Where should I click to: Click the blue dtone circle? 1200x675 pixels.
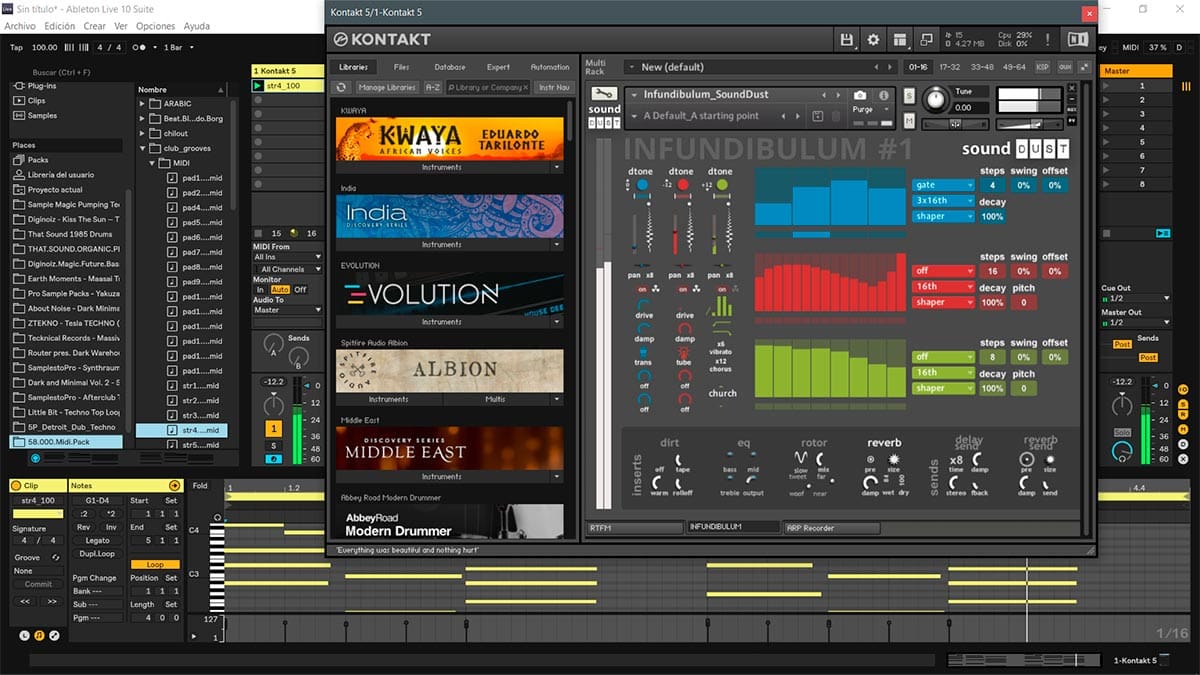pos(641,185)
